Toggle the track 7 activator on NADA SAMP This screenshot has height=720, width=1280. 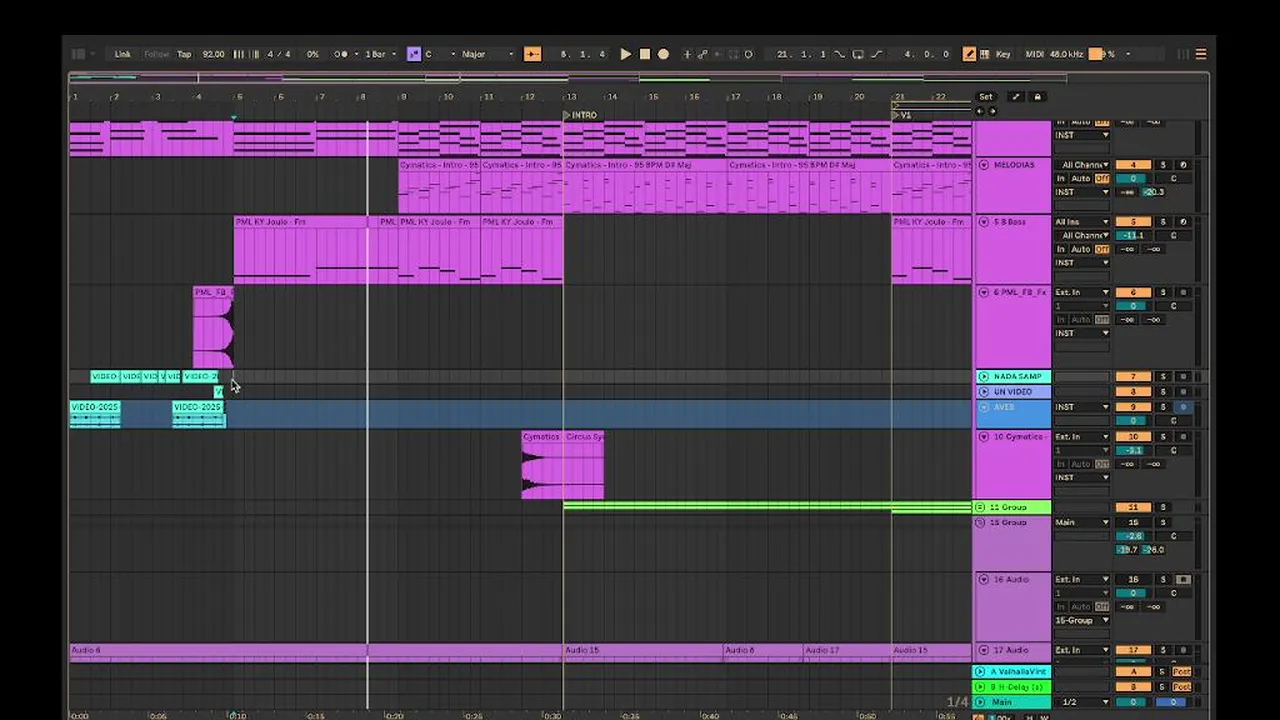point(1133,377)
